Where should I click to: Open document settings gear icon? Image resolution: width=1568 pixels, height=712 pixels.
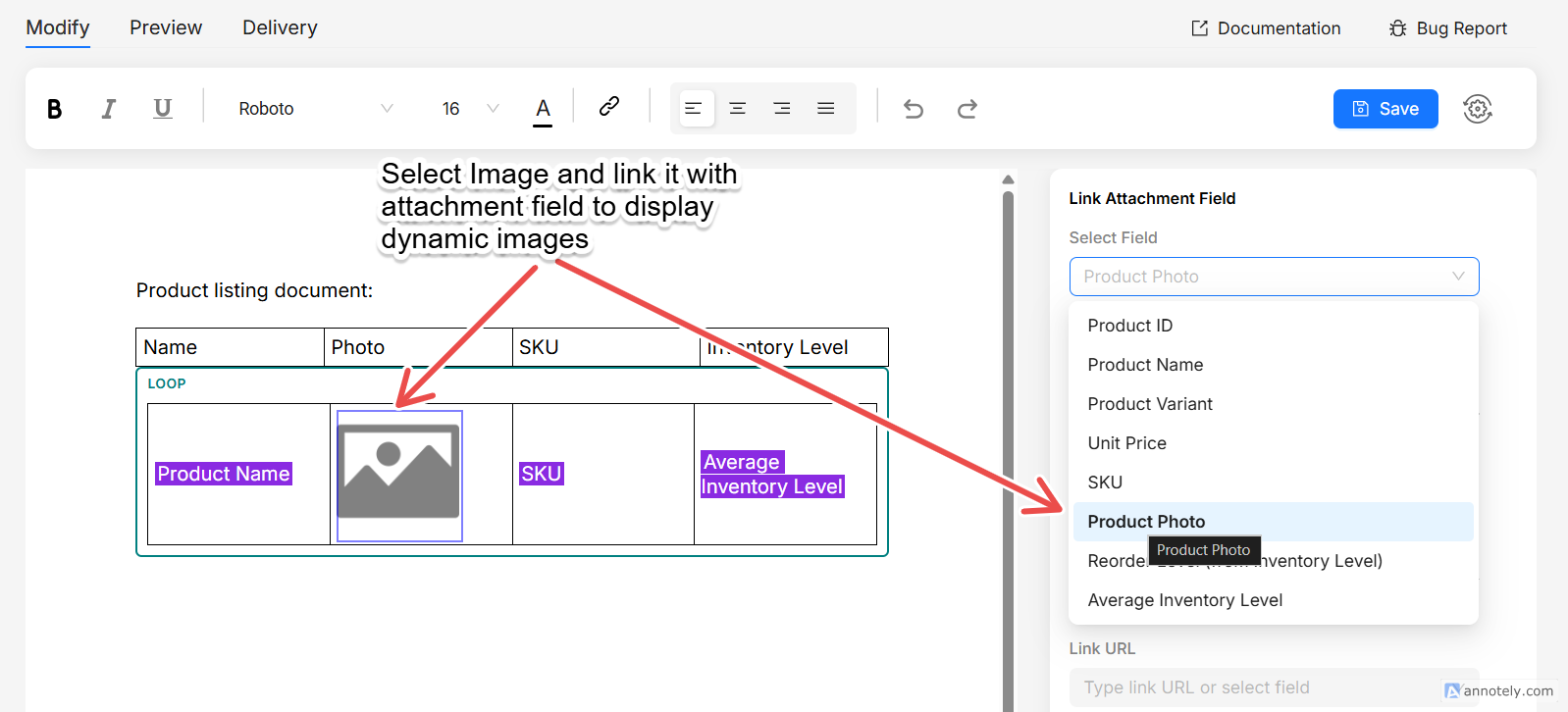click(1478, 109)
